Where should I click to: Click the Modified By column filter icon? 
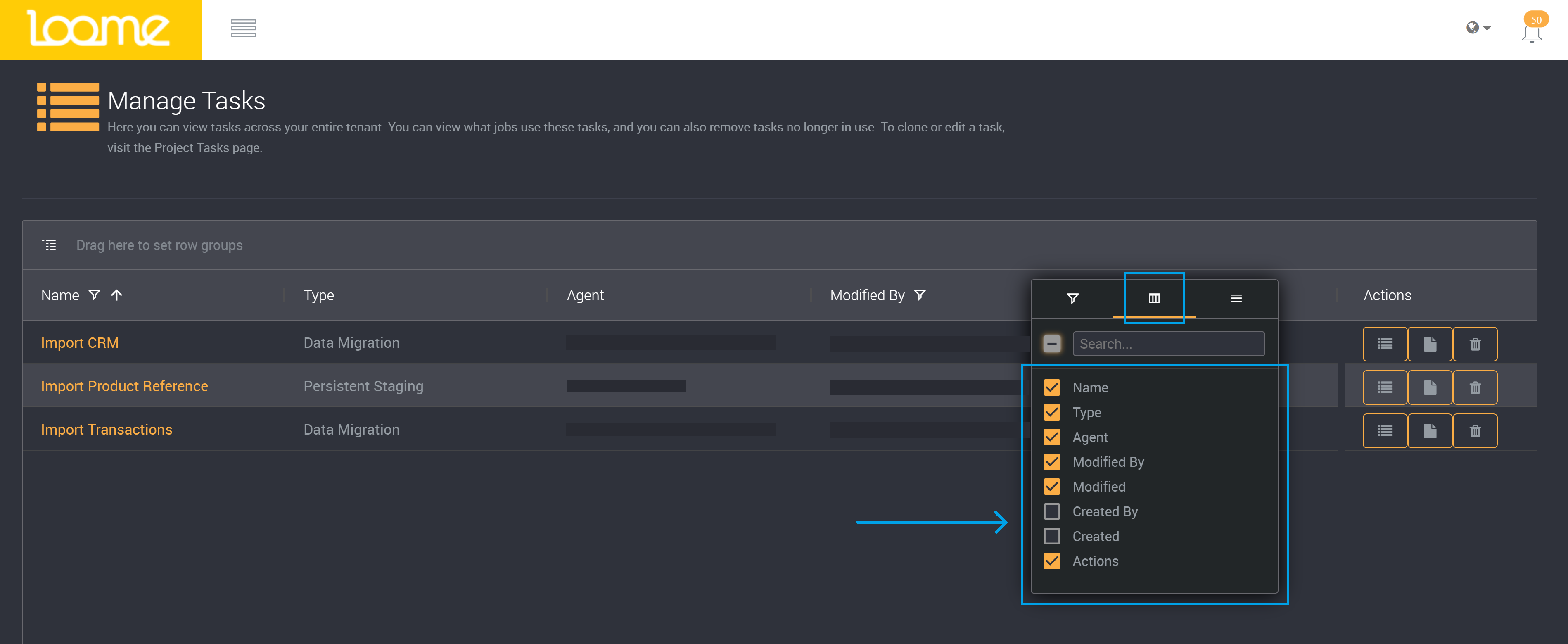point(920,295)
